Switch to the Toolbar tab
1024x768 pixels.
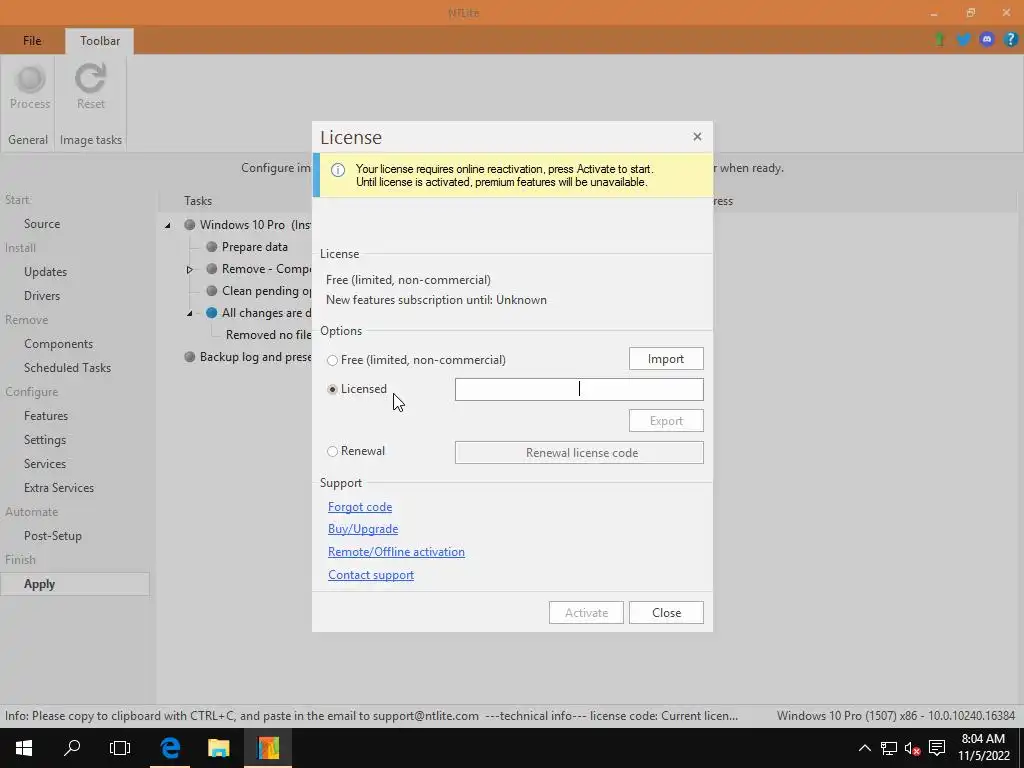click(x=99, y=40)
